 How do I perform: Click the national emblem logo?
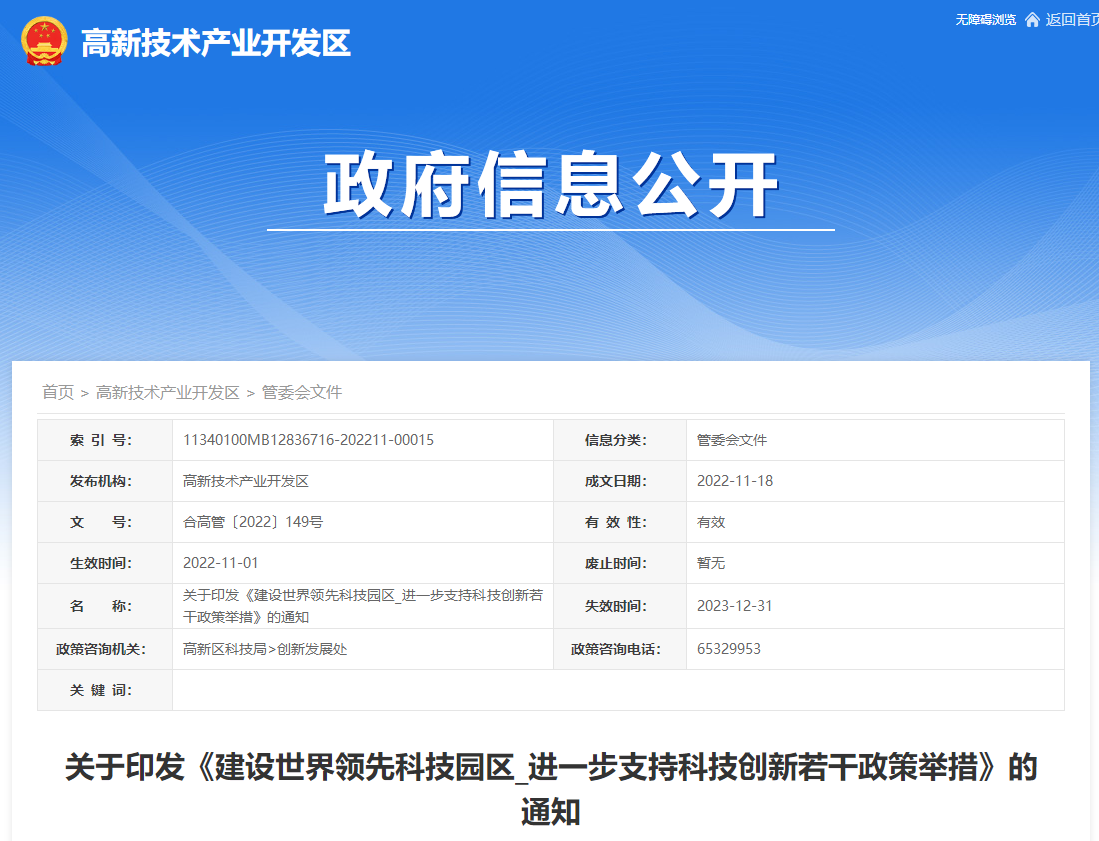[x=44, y=42]
